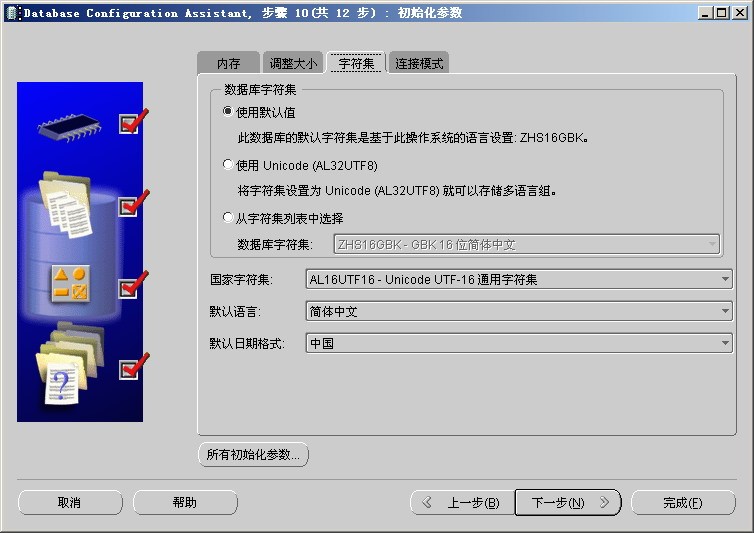Click the checkmark beside the question mark folders
This screenshot has width=754, height=533.
click(134, 367)
